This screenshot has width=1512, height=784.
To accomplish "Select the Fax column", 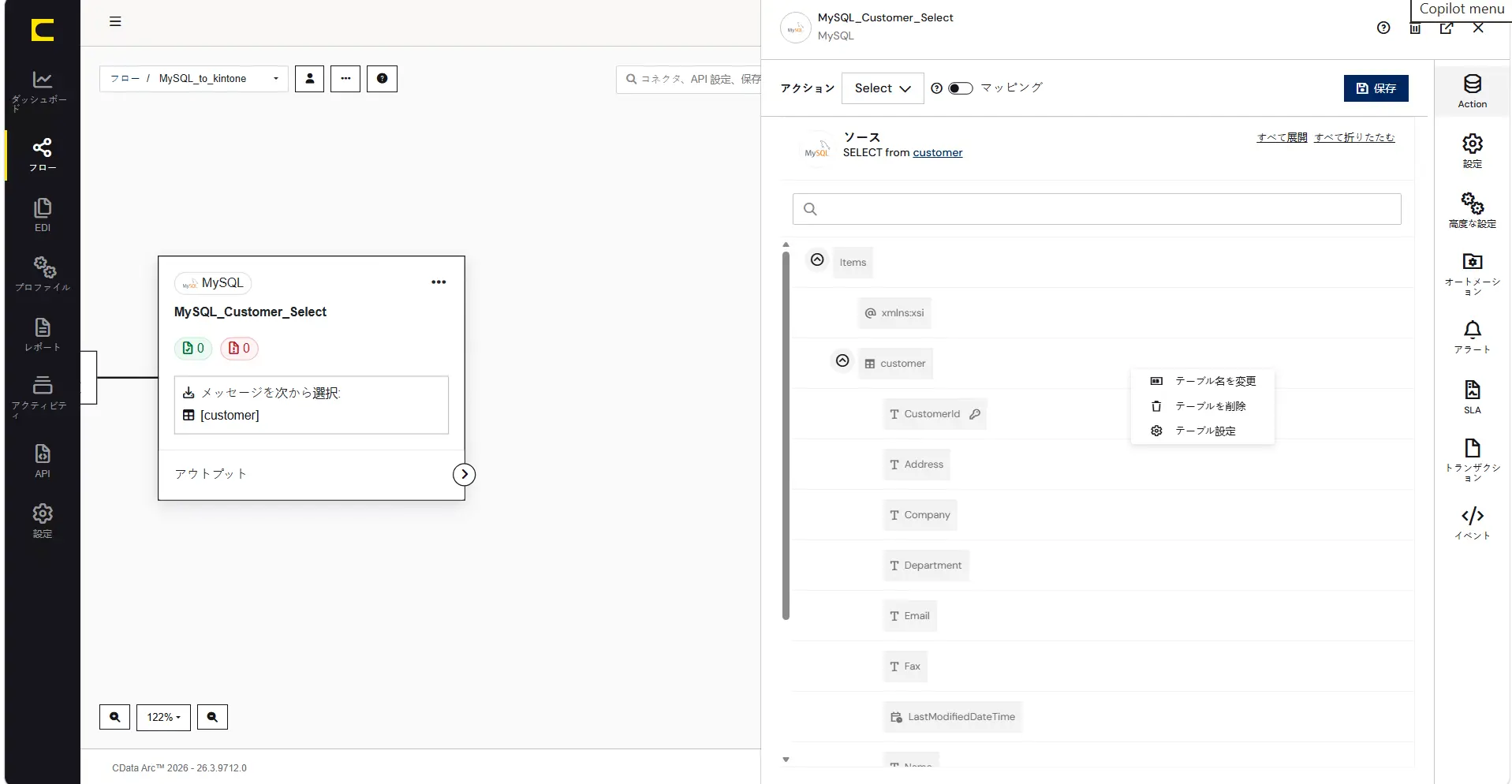I will (x=905, y=666).
